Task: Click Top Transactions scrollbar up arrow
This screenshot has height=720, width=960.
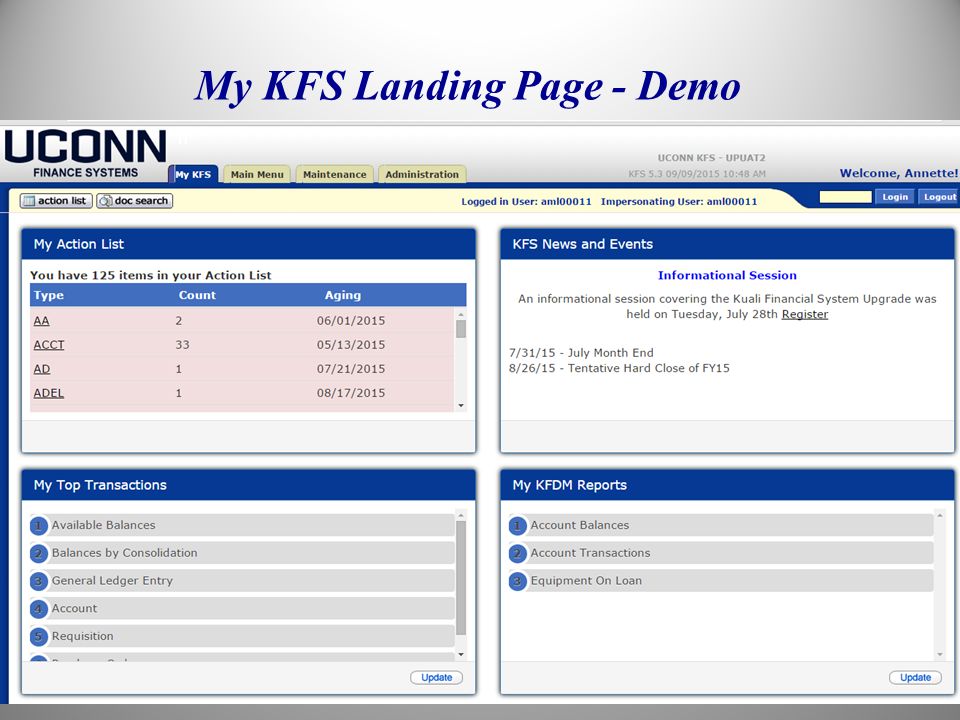Action: click(461, 515)
